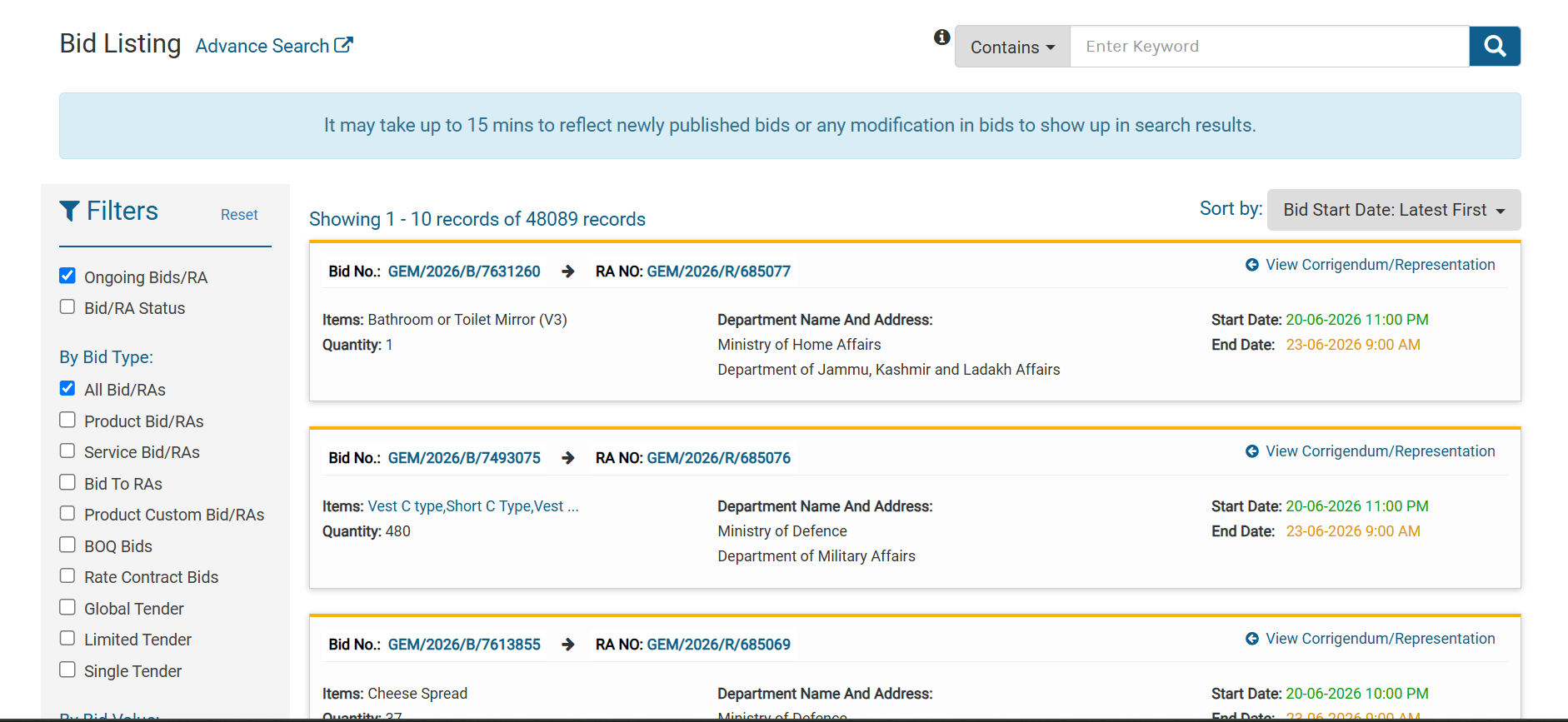The width and height of the screenshot is (1568, 722).
Task: Open RA number GEM/2026/R/685076
Action: click(x=719, y=458)
